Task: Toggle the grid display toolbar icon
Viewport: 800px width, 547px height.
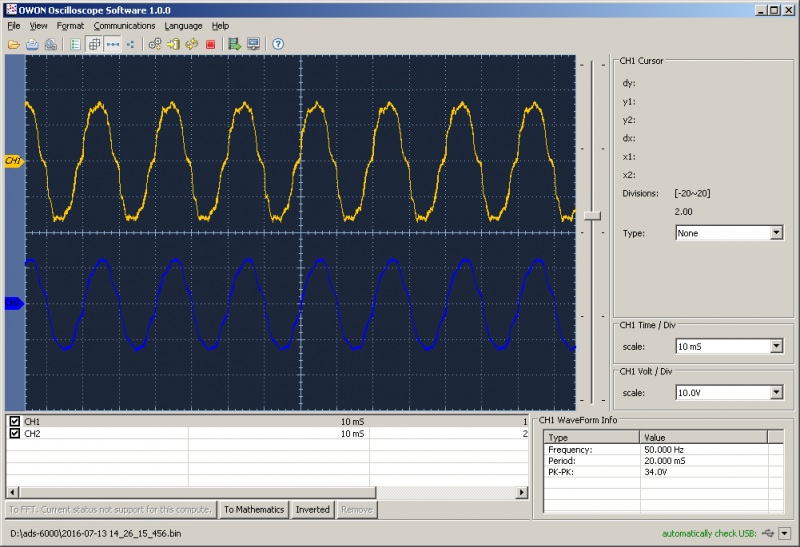Action: (94, 44)
